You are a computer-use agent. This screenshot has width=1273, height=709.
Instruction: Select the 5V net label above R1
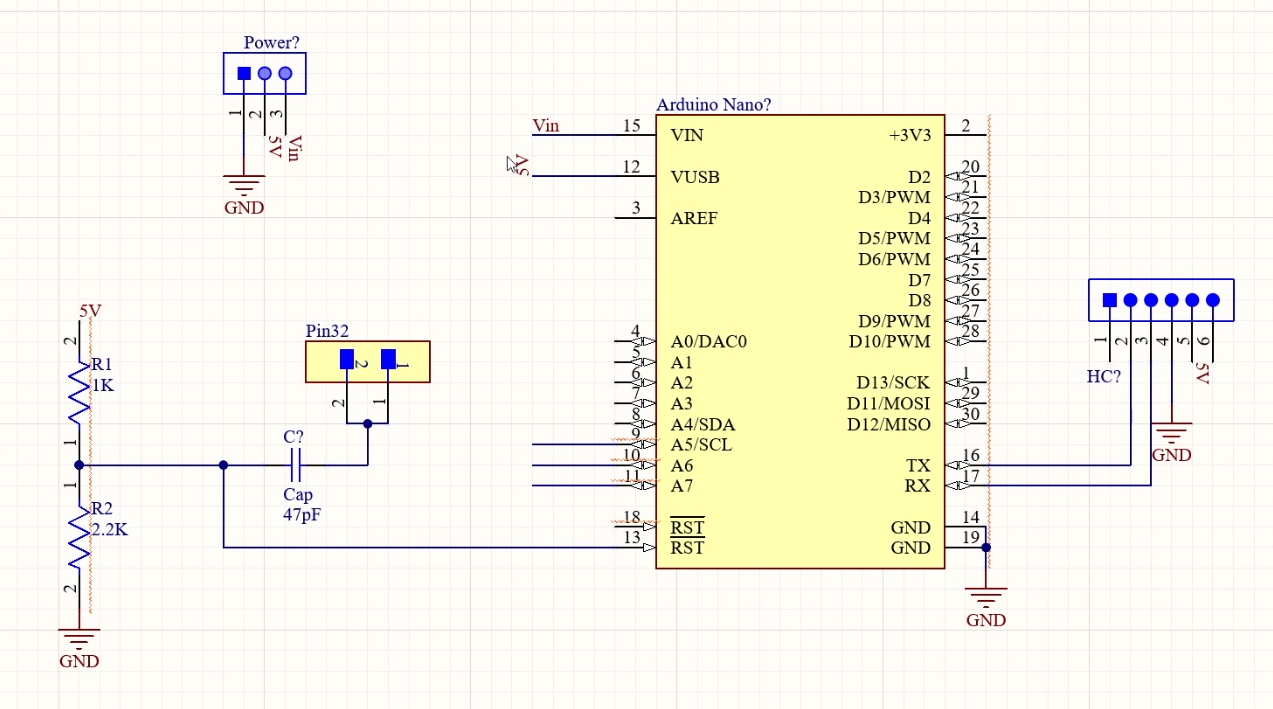click(x=89, y=311)
